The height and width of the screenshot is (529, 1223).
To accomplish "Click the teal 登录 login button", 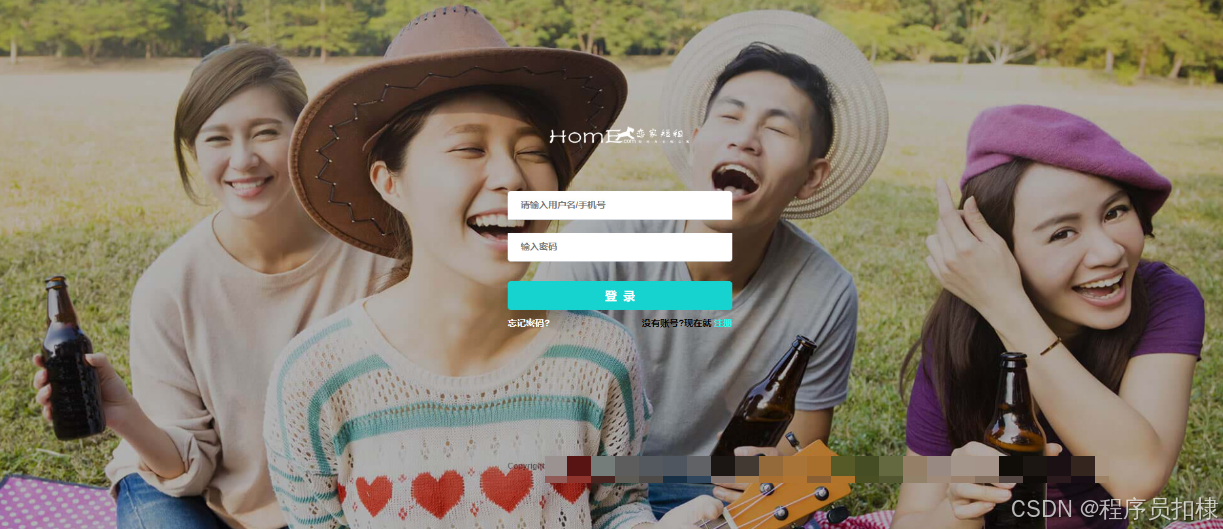I will click(x=620, y=296).
